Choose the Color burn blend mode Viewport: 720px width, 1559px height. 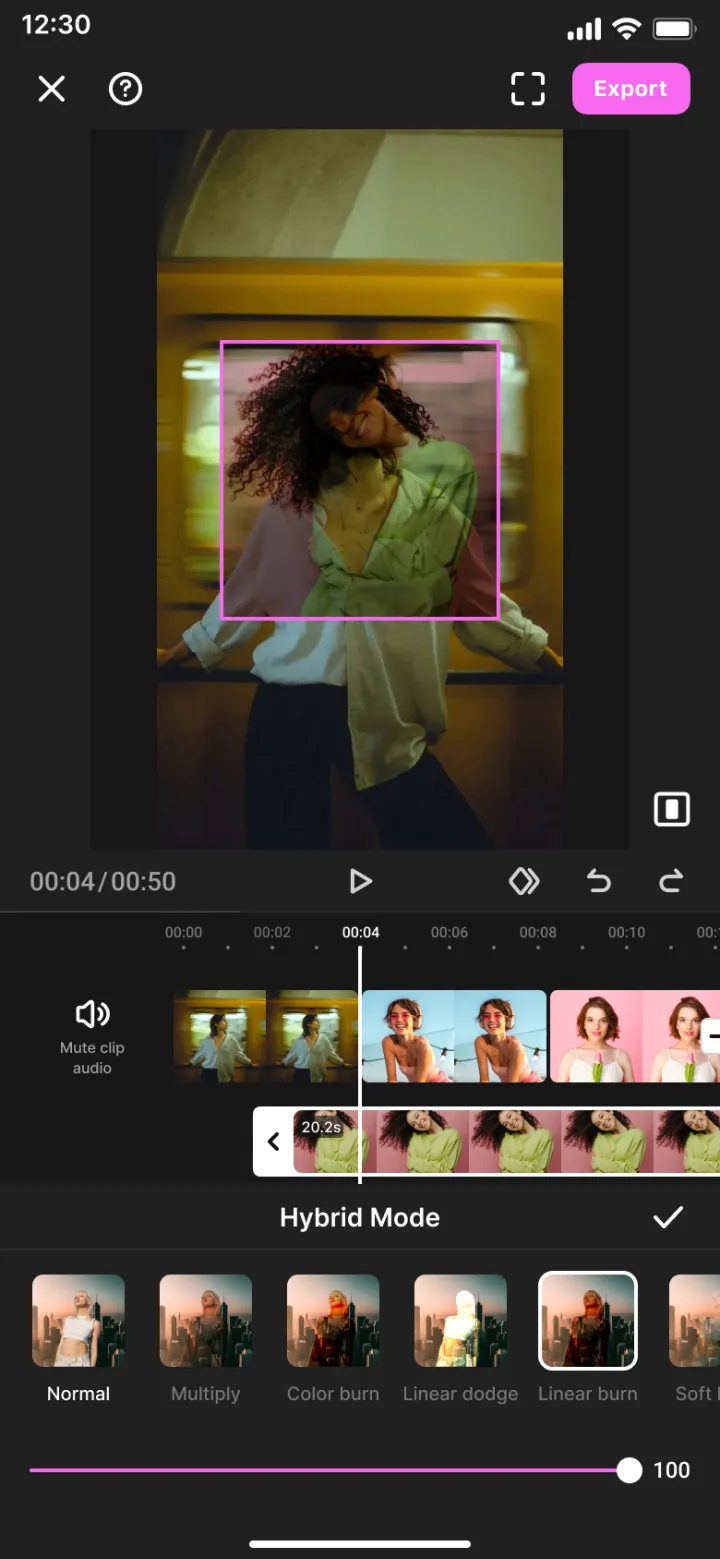pos(333,1338)
